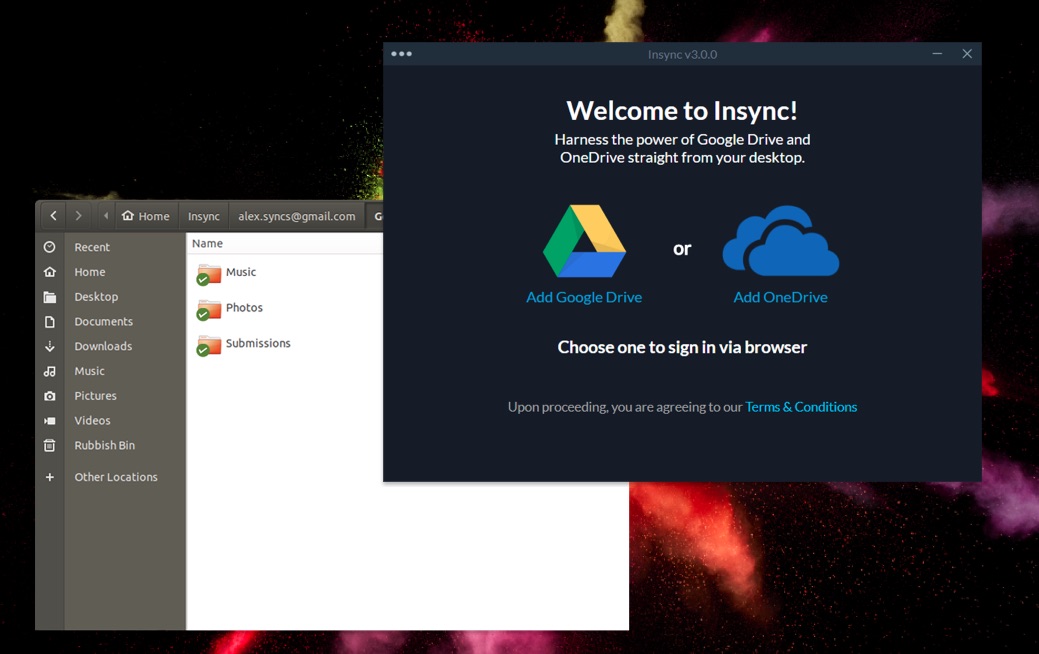Click the Google Drive logo icon
This screenshot has width=1039, height=654.
click(x=584, y=242)
